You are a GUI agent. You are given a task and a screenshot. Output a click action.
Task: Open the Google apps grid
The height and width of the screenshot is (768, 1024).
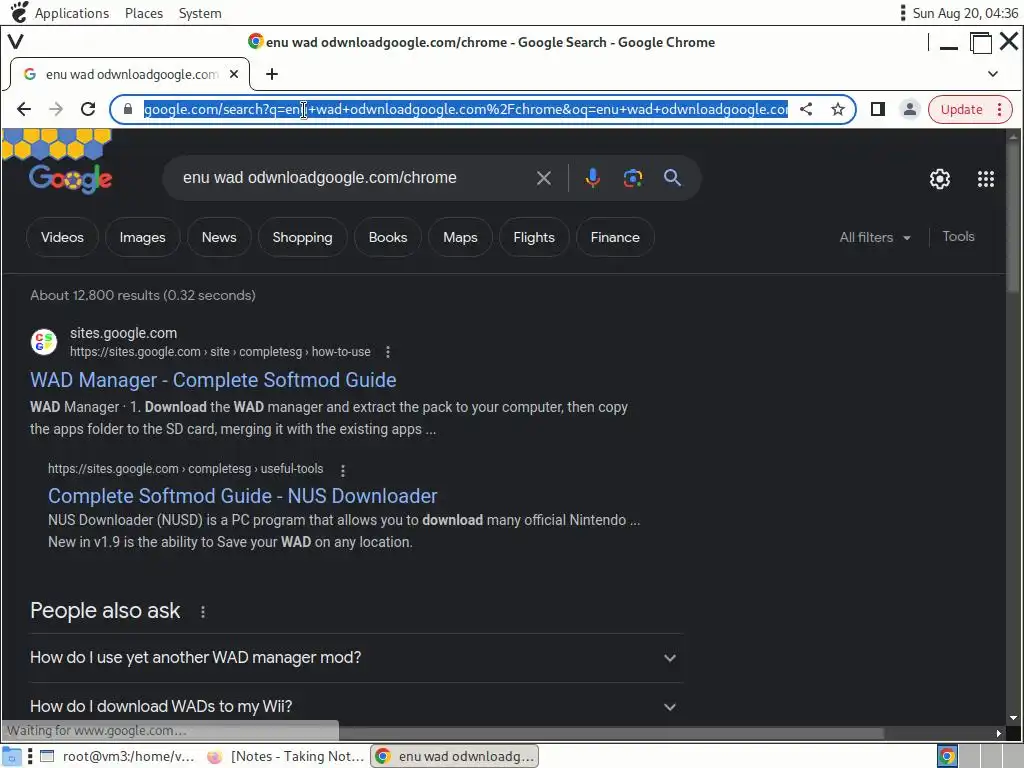[x=985, y=179]
